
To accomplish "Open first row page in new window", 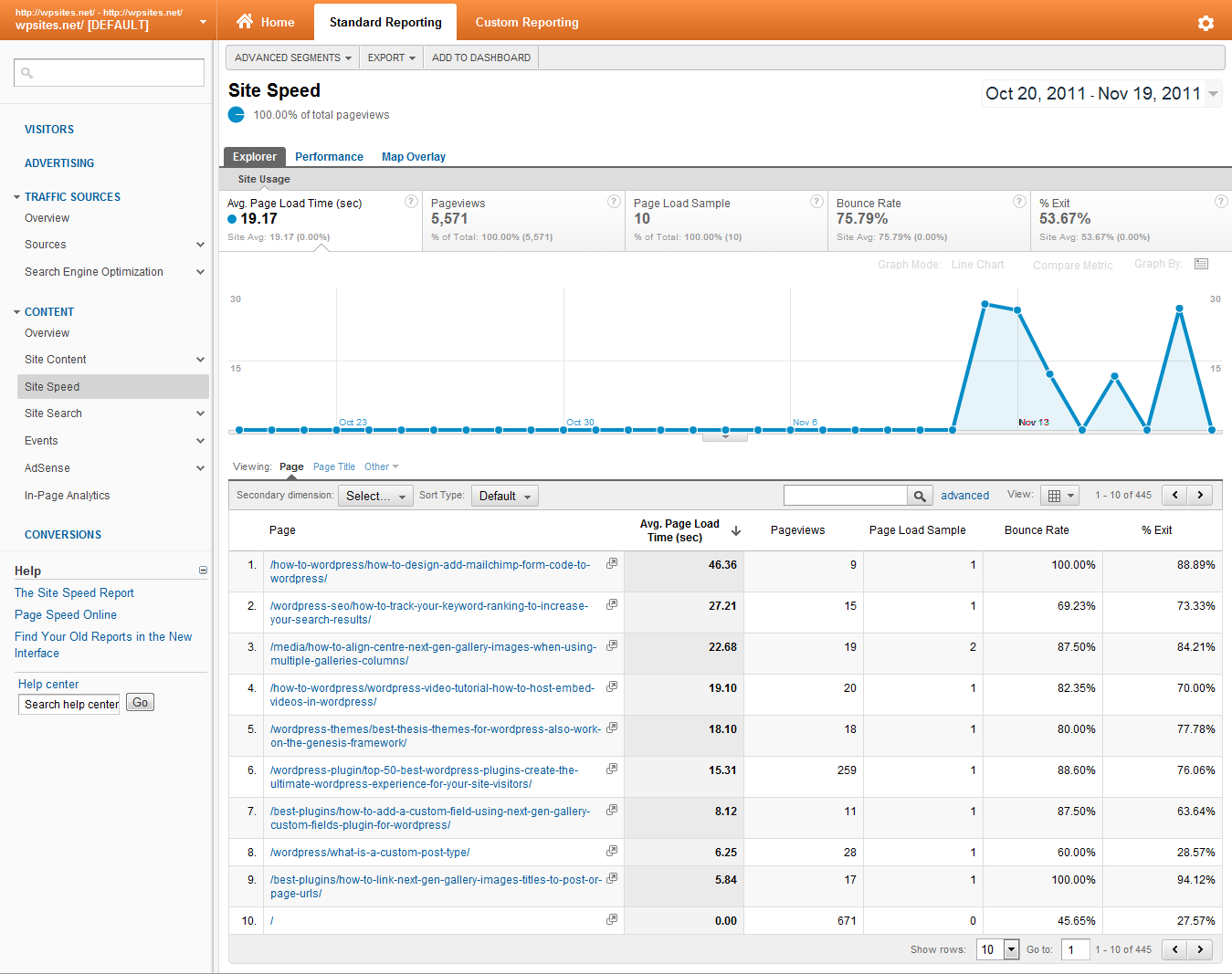I will 612,563.
